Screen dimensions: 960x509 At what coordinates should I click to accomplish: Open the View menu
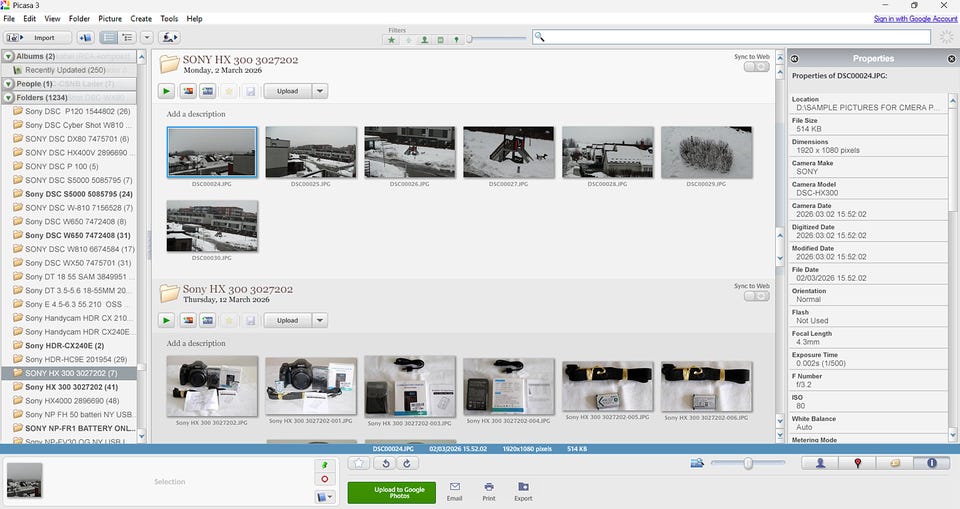click(53, 18)
